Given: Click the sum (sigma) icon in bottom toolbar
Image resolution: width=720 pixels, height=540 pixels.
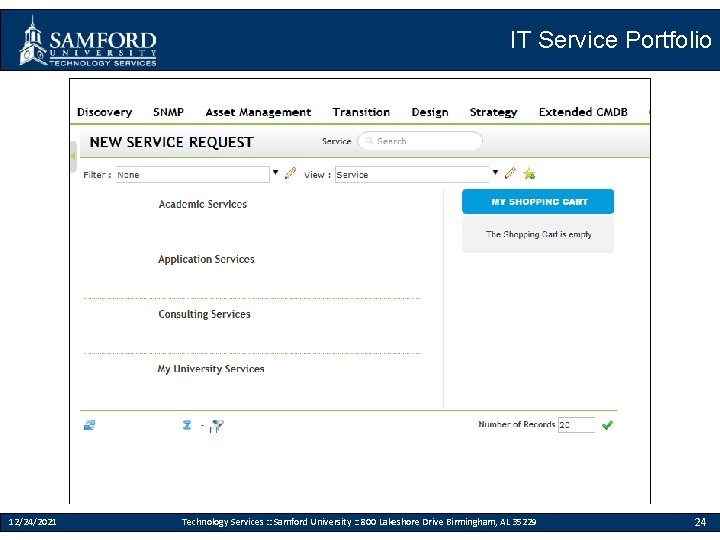Looking at the screenshot, I should [x=187, y=425].
